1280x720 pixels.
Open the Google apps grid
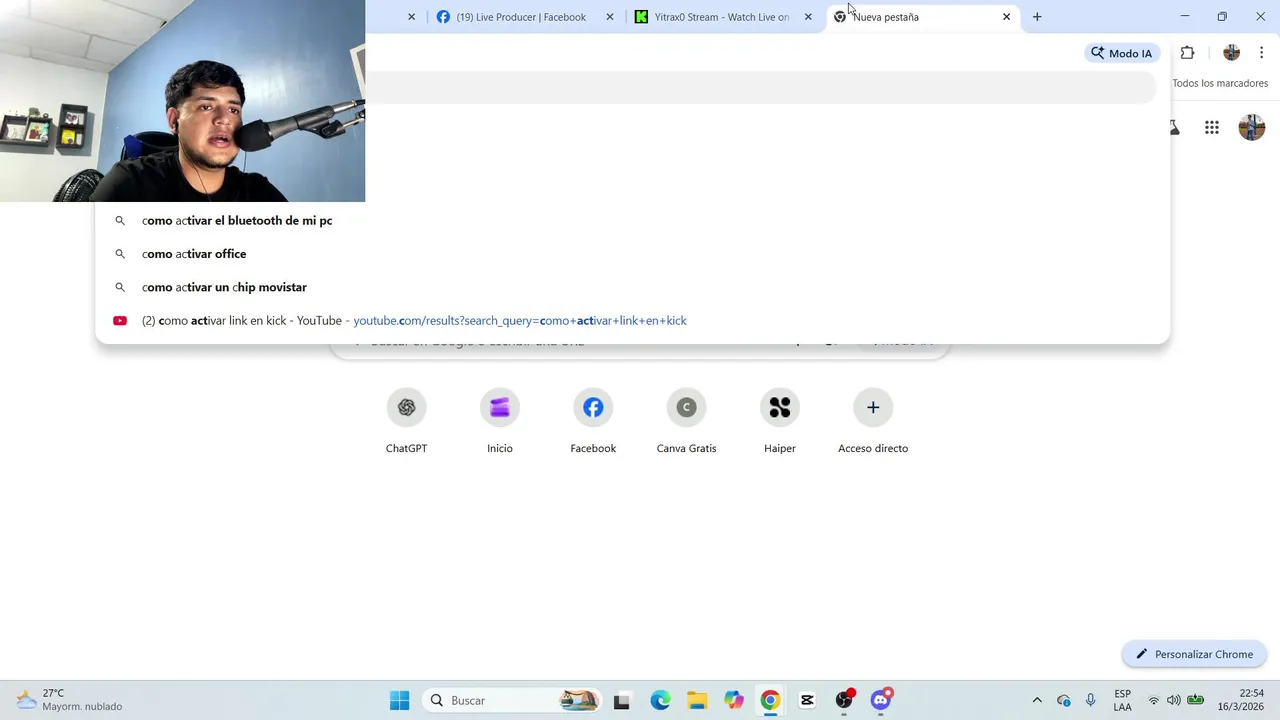[x=1212, y=127]
